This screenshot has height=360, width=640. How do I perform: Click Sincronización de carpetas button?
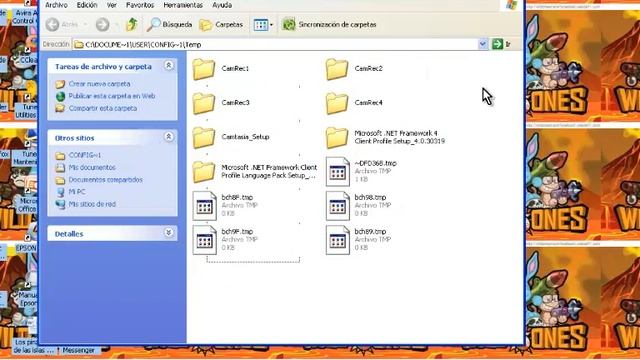point(329,24)
